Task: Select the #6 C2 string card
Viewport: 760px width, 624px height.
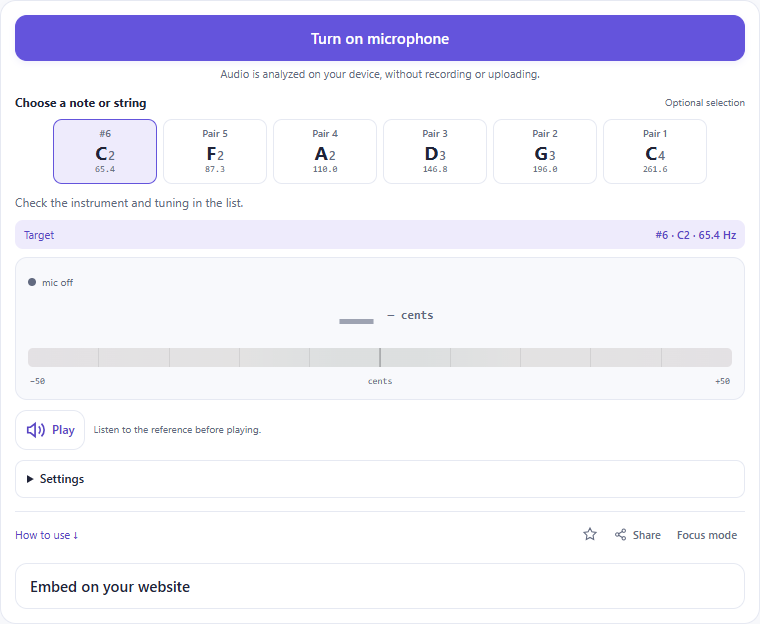Action: pos(105,151)
